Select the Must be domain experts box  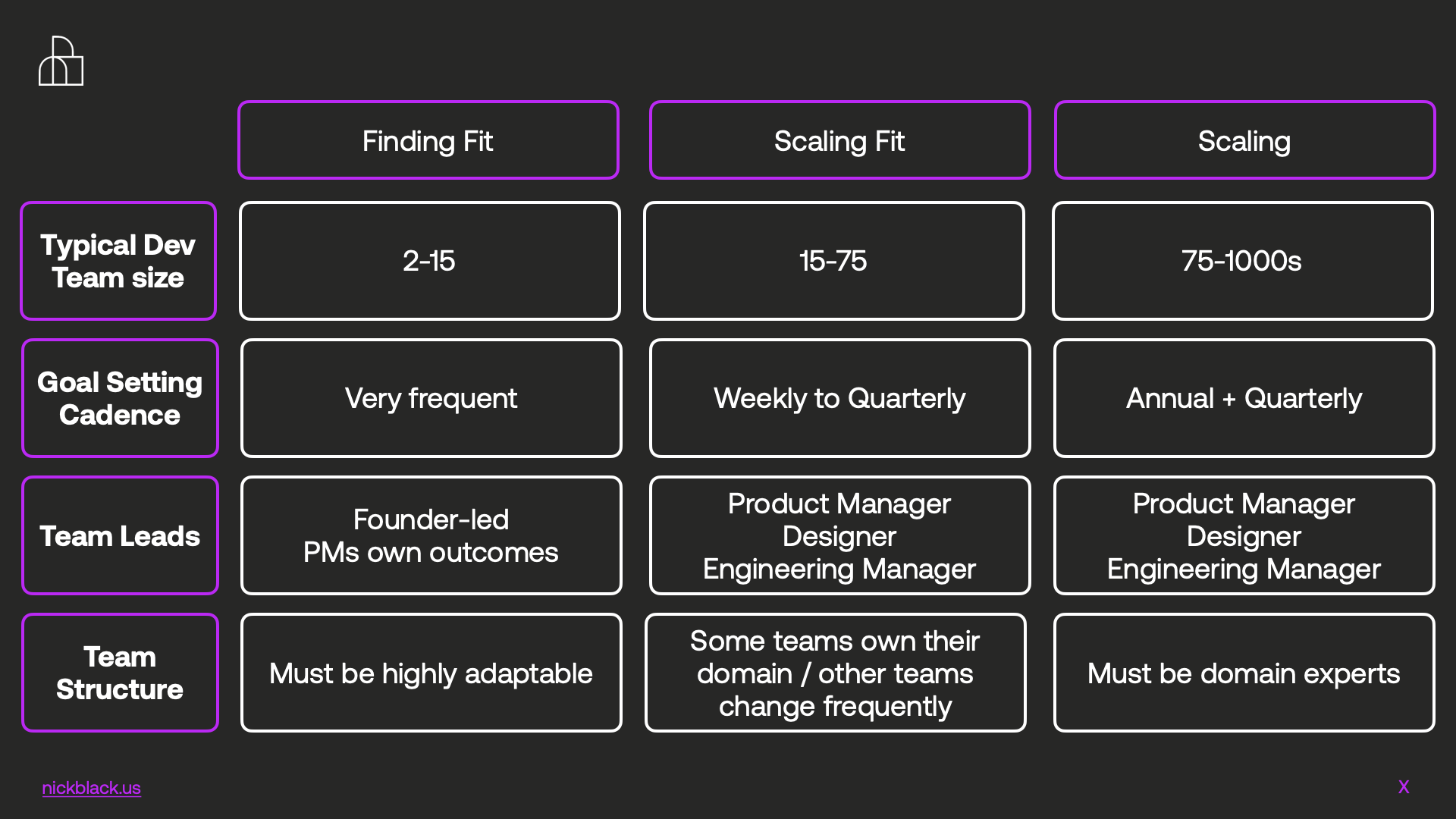(x=1244, y=673)
